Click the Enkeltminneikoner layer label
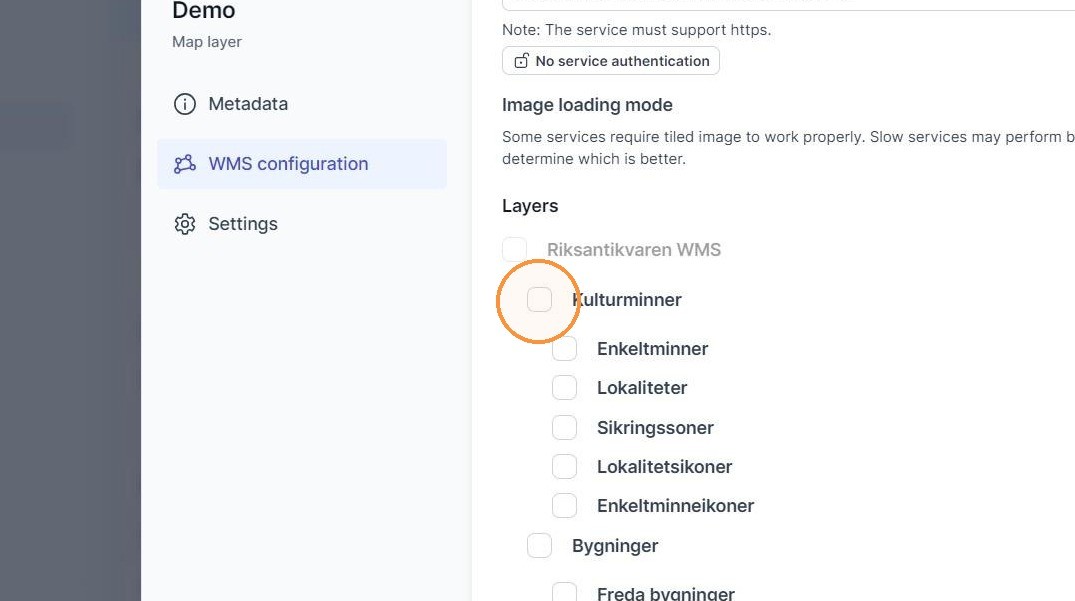The image size is (1075, 601). point(675,506)
